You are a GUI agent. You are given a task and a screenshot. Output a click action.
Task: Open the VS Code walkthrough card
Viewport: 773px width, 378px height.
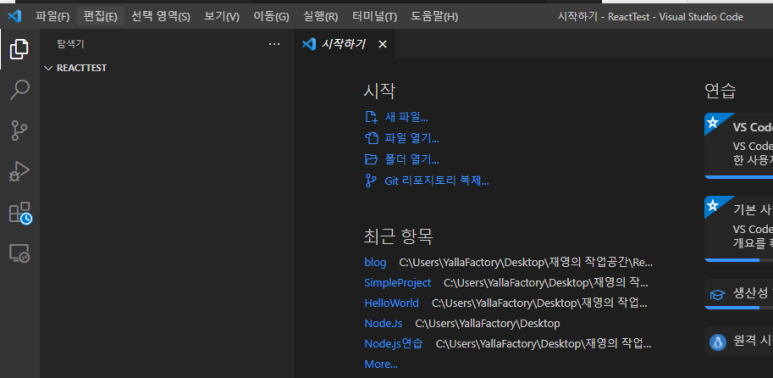739,145
